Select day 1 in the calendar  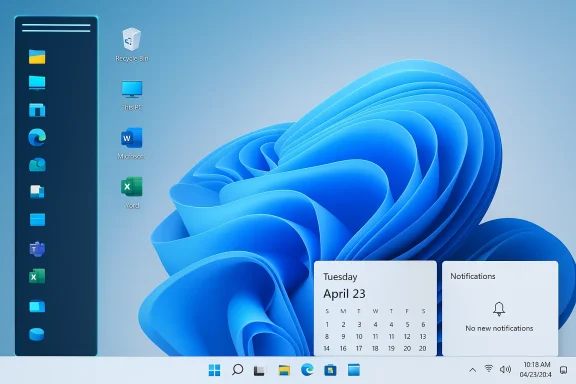pos(327,325)
